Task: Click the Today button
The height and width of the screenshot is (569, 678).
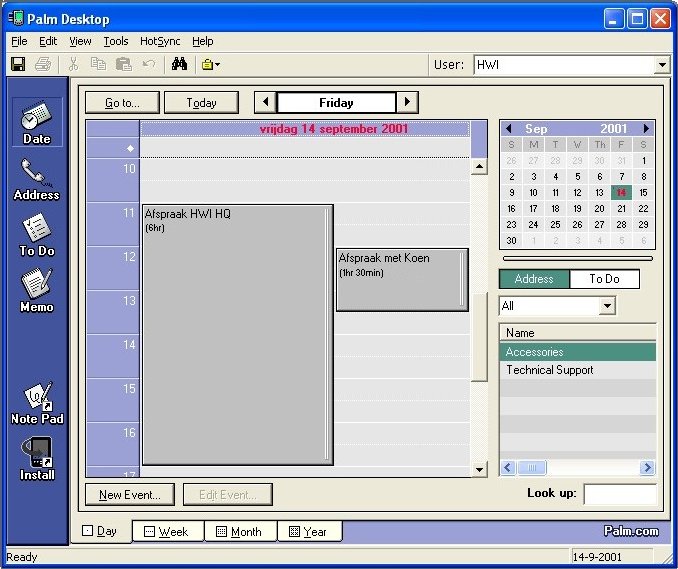Action: (x=201, y=102)
